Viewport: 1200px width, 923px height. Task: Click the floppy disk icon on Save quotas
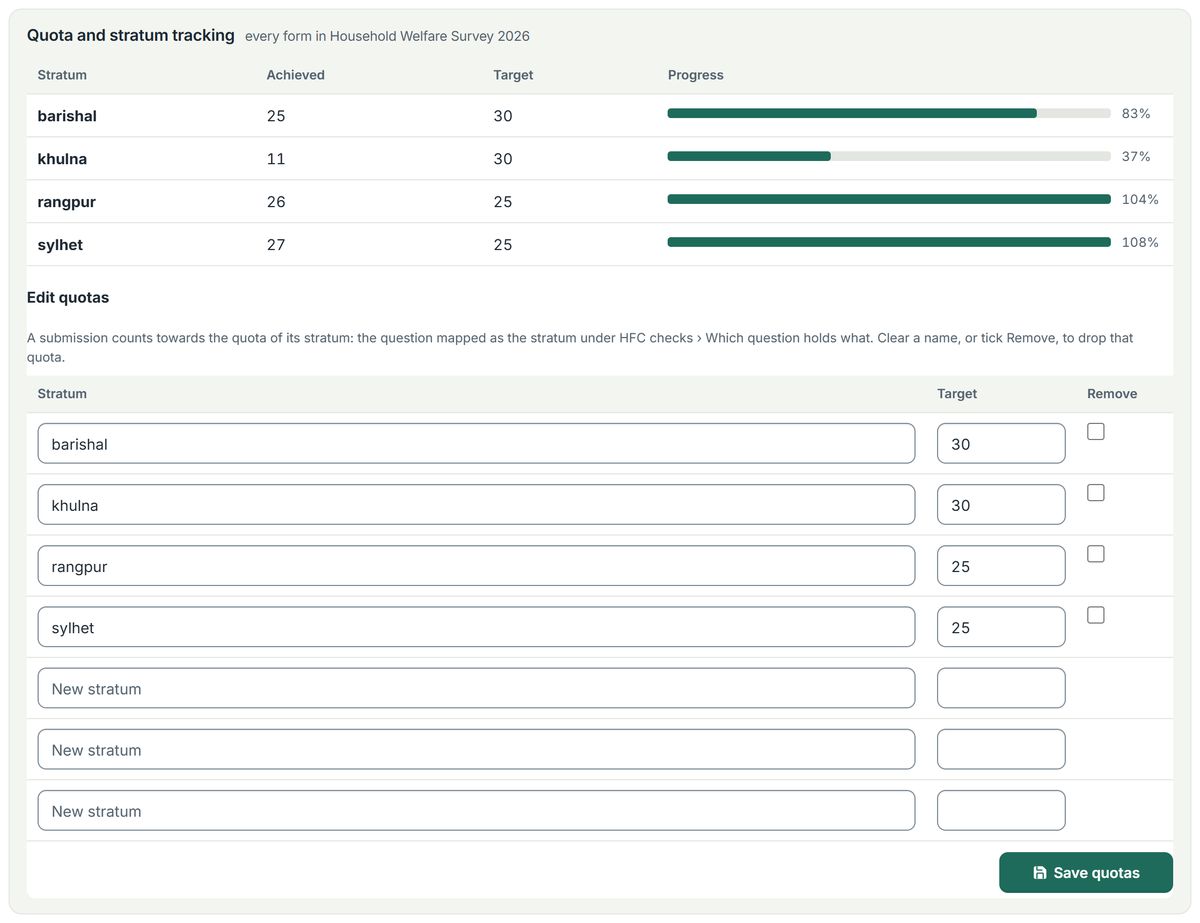pos(1040,873)
